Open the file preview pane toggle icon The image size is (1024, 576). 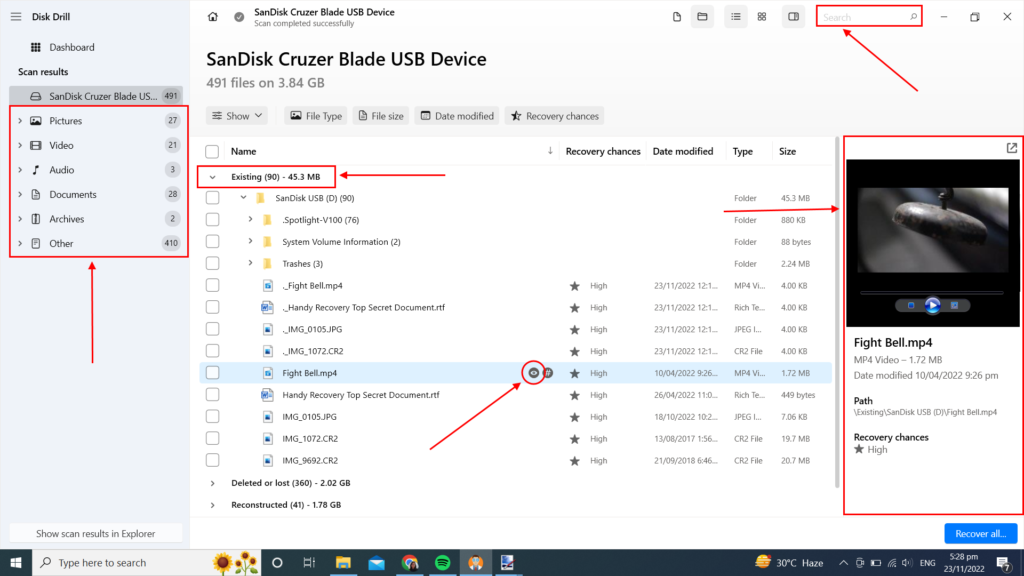click(793, 16)
